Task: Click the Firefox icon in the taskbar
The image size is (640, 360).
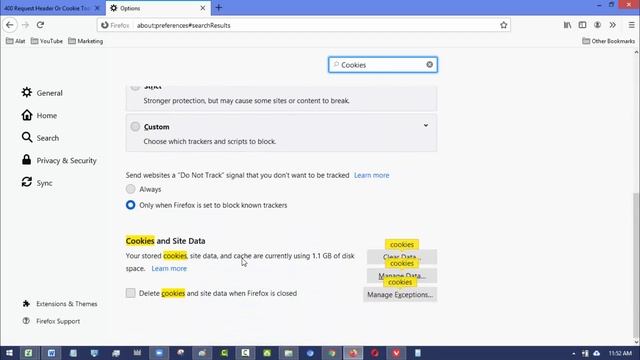Action: [x=353, y=353]
